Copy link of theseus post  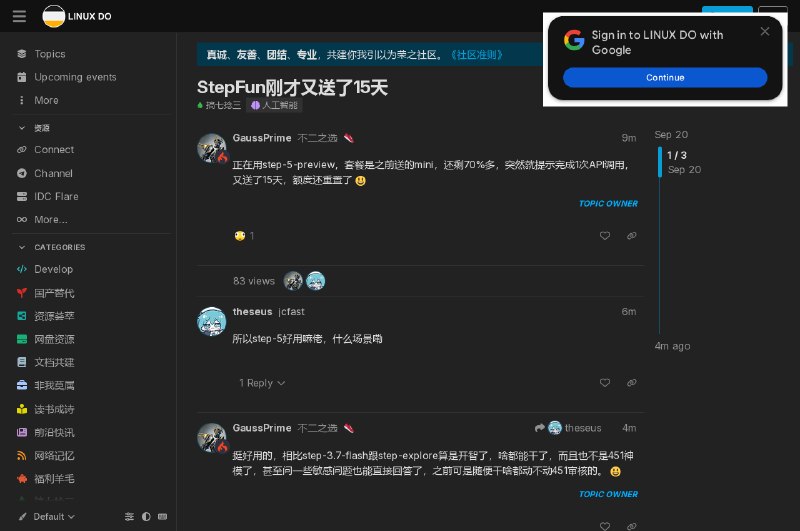[x=632, y=383]
